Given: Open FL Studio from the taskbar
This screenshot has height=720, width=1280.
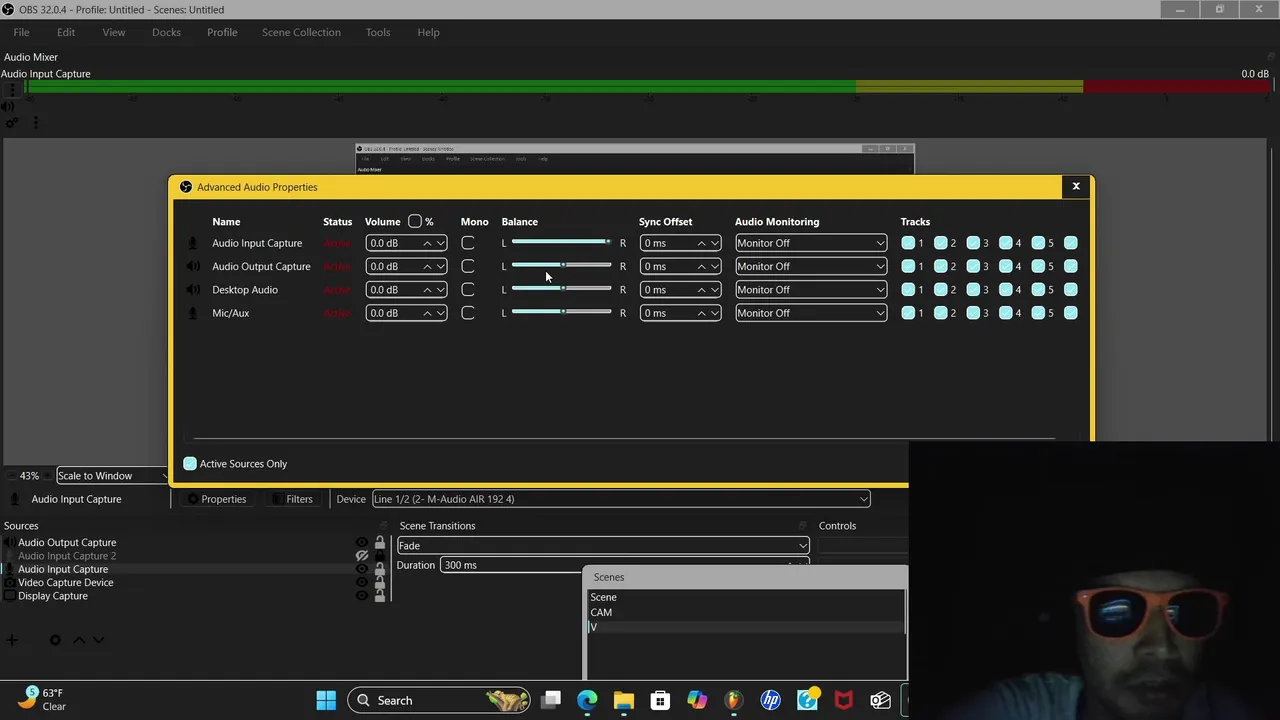Looking at the screenshot, I should (733, 700).
